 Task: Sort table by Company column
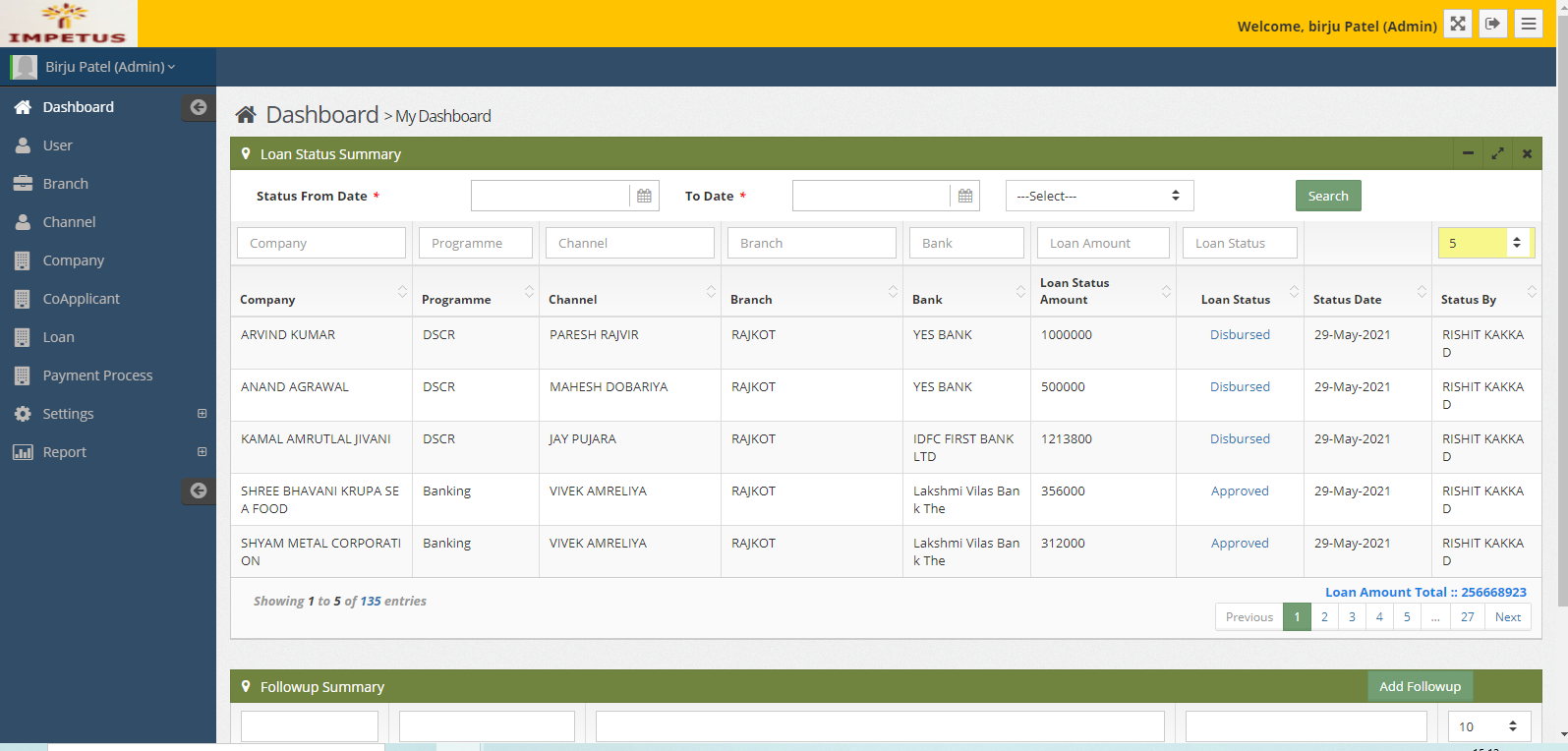pos(321,292)
